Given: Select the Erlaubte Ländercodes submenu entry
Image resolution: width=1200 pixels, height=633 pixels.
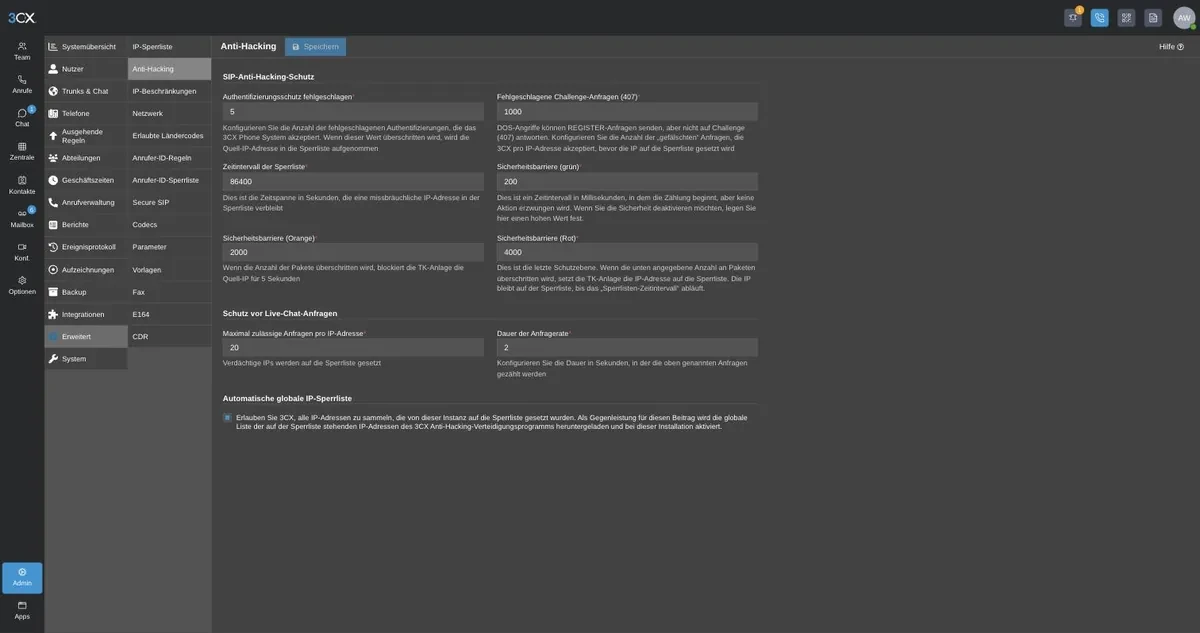Looking at the screenshot, I should pyautogui.click(x=169, y=136).
